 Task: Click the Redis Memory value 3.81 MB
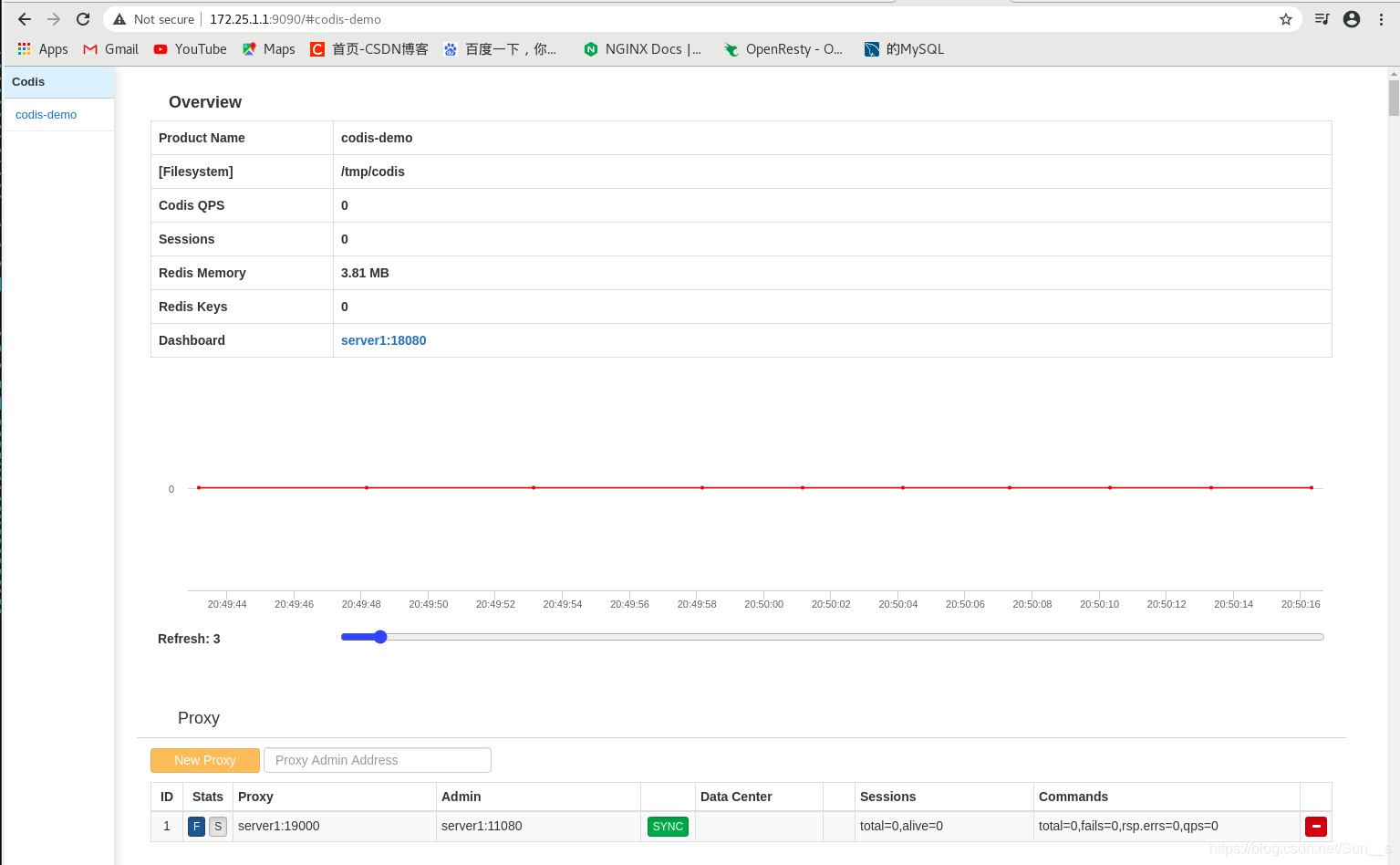coord(365,273)
